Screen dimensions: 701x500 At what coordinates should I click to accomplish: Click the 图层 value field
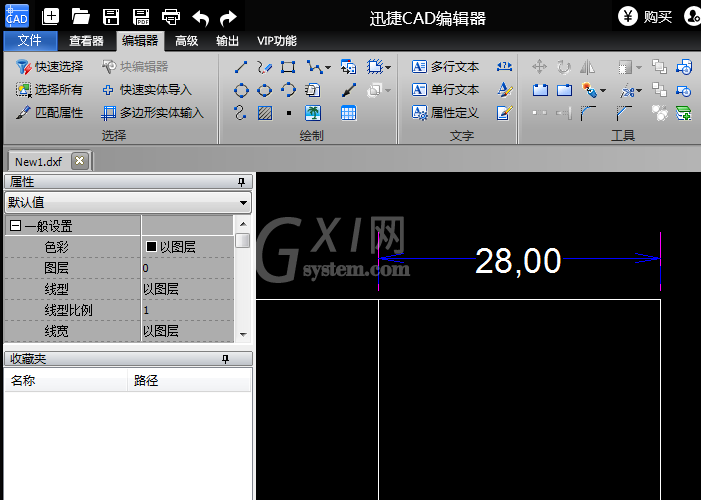pyautogui.click(x=187, y=268)
